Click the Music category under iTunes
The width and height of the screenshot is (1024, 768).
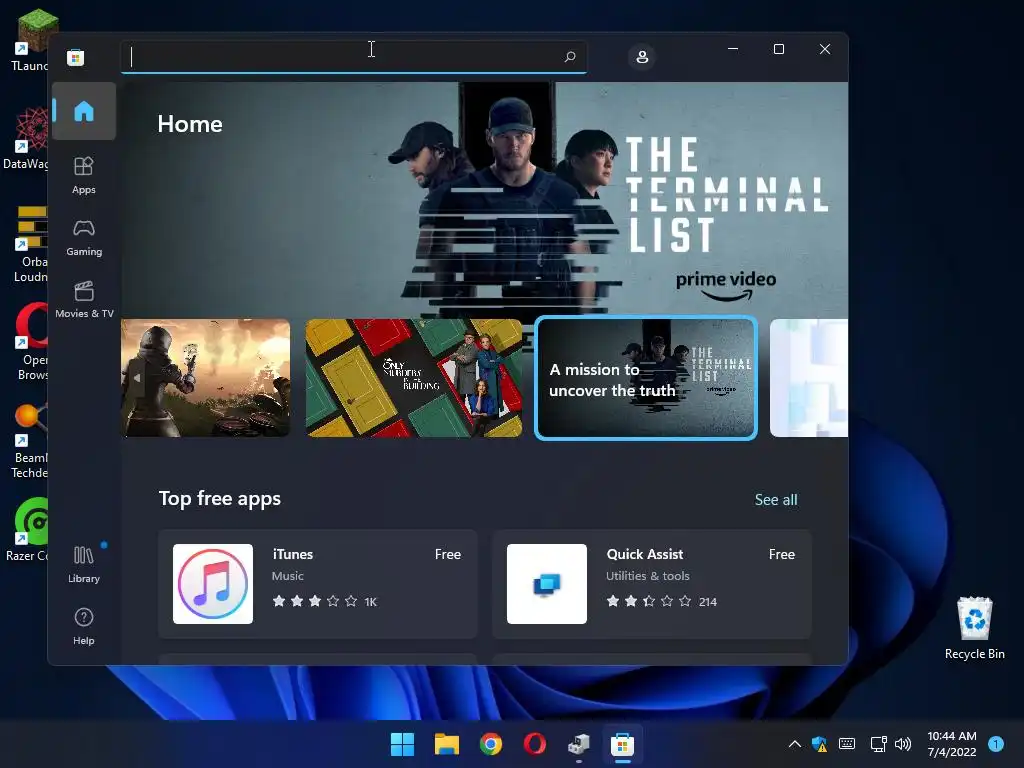point(287,576)
